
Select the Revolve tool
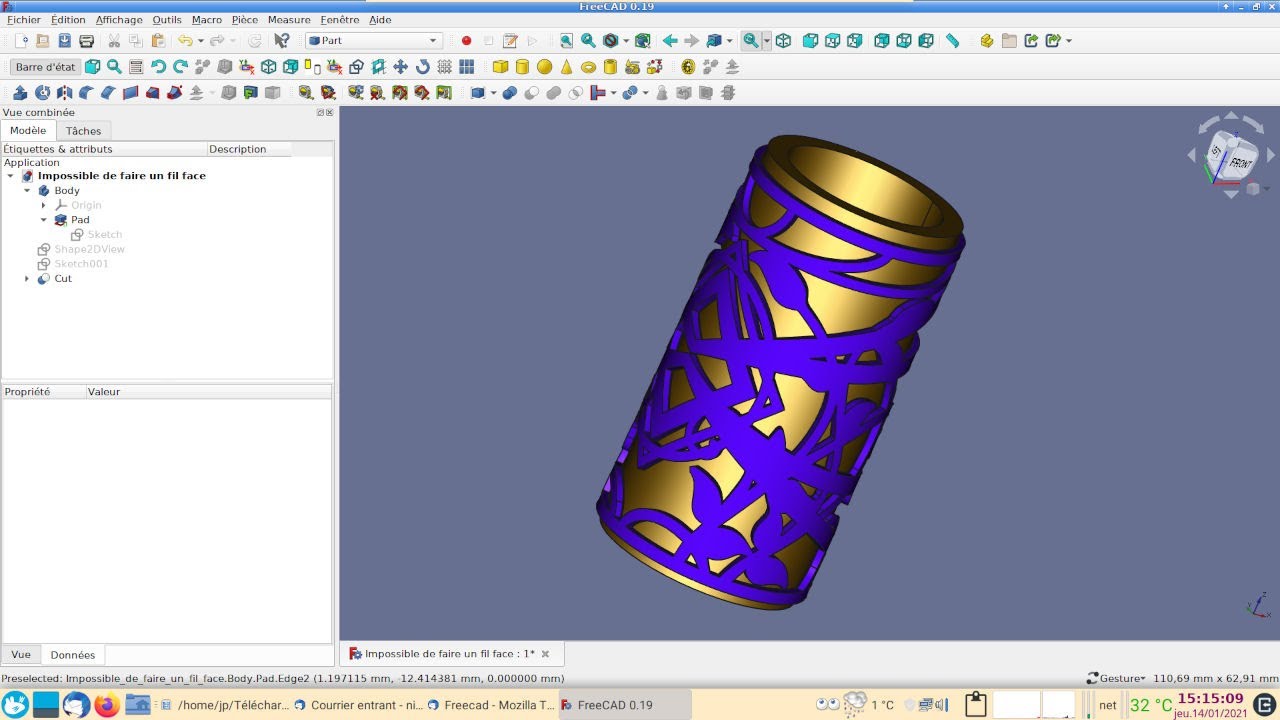[x=42, y=93]
